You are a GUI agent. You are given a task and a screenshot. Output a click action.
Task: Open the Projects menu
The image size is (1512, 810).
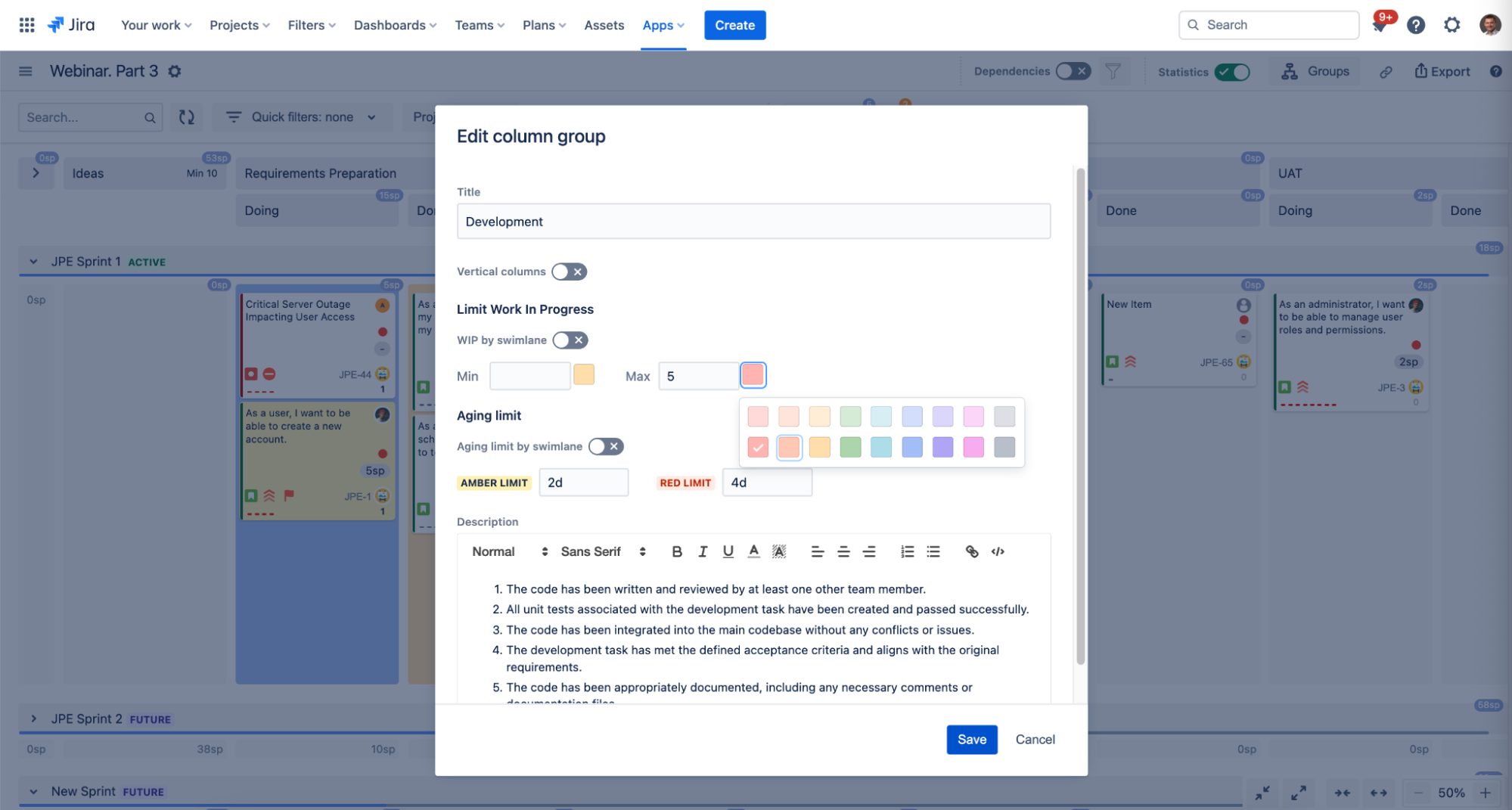(239, 25)
